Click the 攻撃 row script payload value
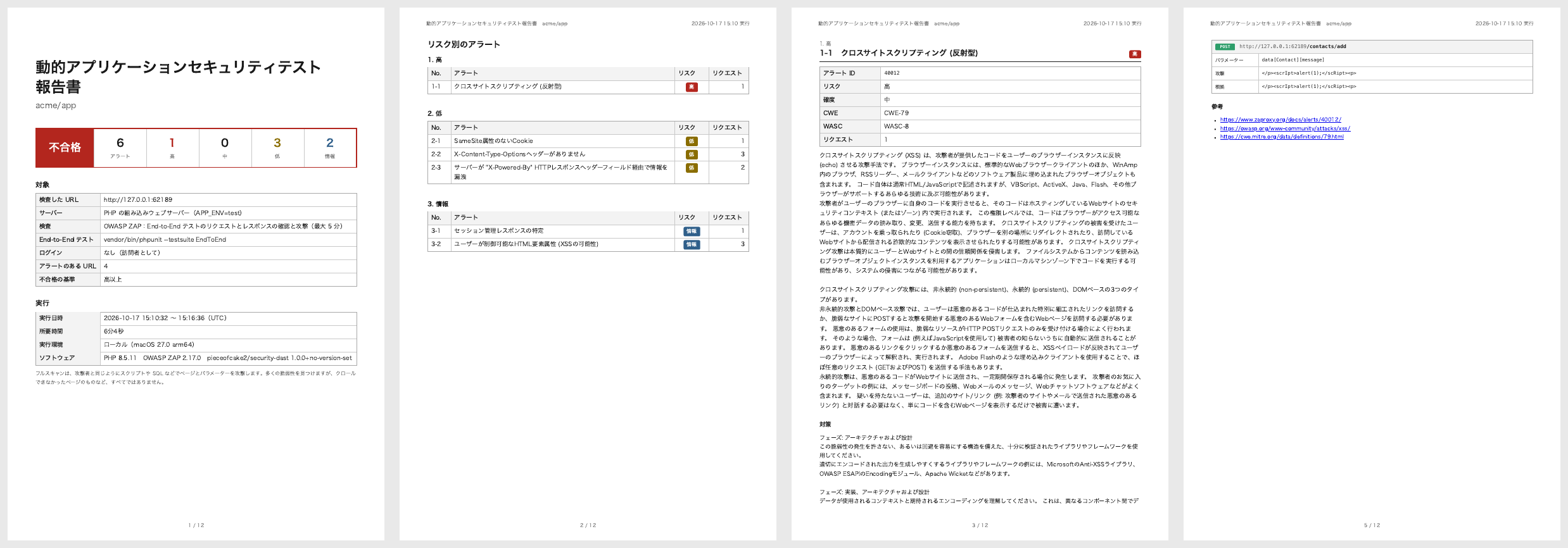Image resolution: width=1568 pixels, height=548 pixels. pyautogui.click(x=1309, y=73)
